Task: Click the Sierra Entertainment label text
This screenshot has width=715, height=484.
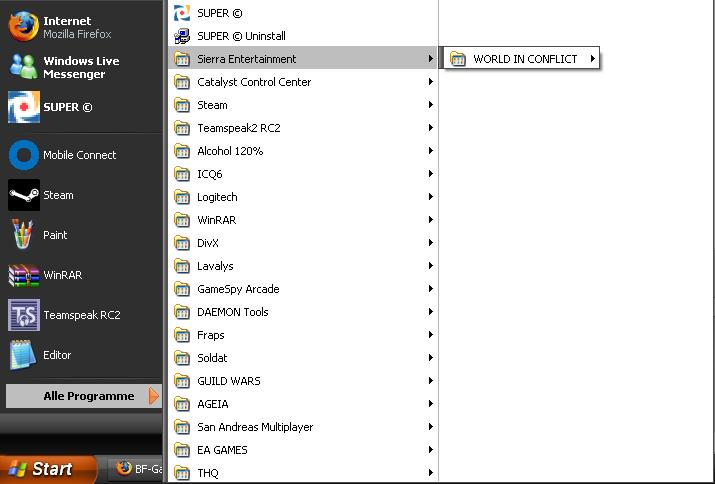Action: (247, 59)
